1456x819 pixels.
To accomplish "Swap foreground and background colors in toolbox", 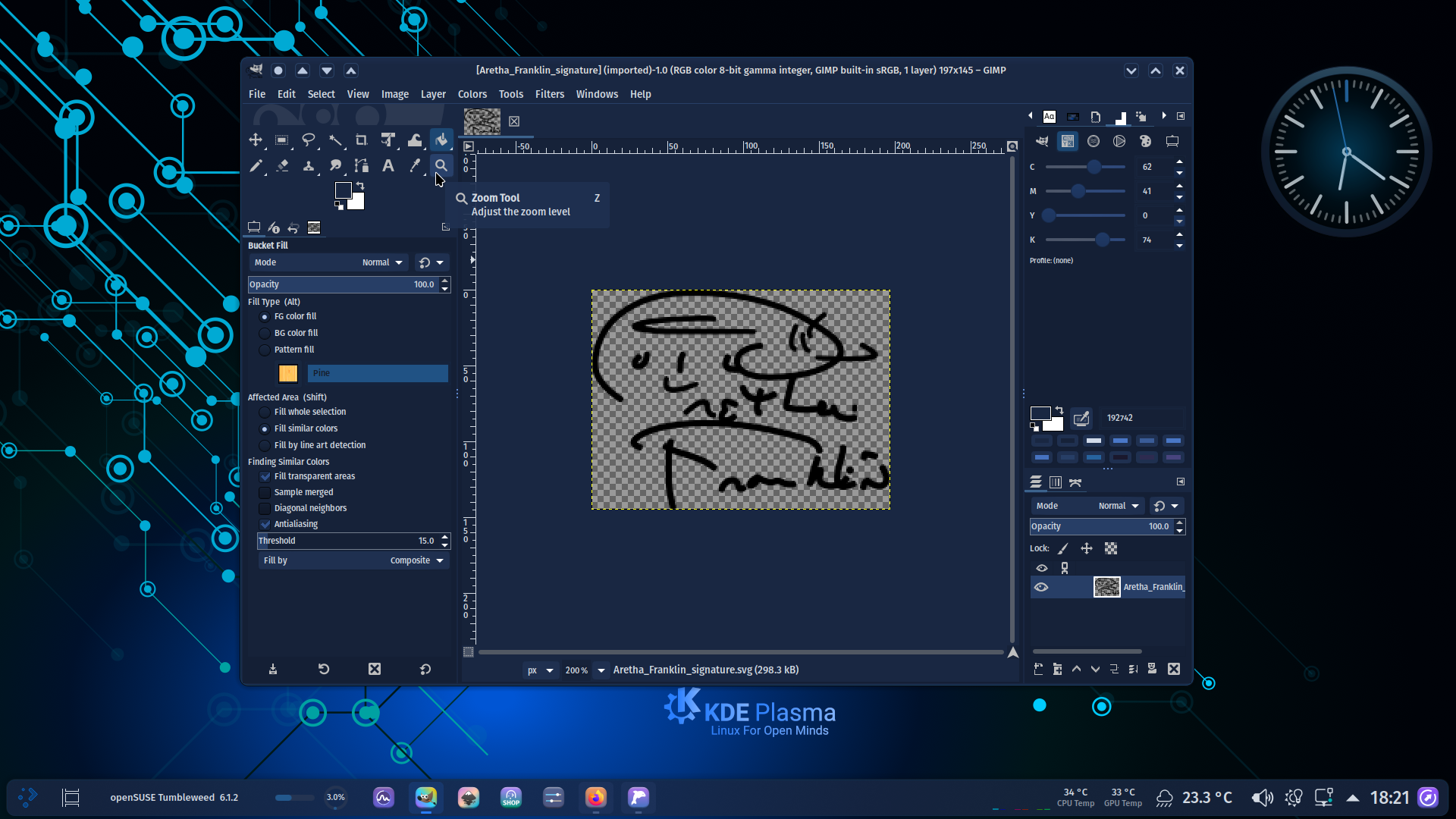I will [x=360, y=186].
